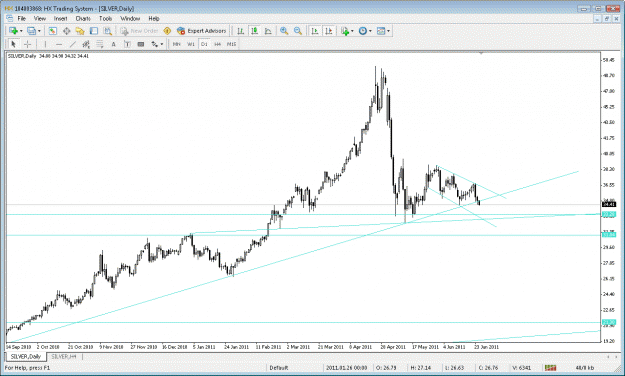Toggle chart Auto Scroll
This screenshot has height=376, width=625.
coord(315,31)
